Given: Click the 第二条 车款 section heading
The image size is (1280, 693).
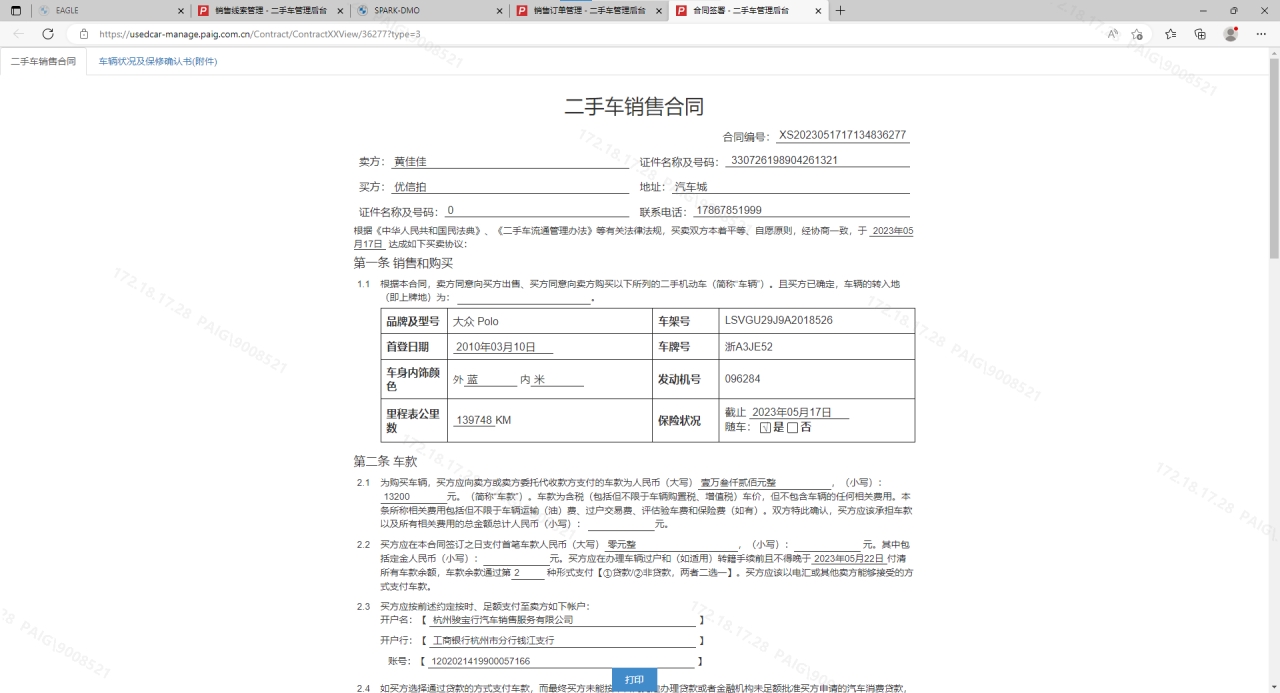Looking at the screenshot, I should coord(385,462).
